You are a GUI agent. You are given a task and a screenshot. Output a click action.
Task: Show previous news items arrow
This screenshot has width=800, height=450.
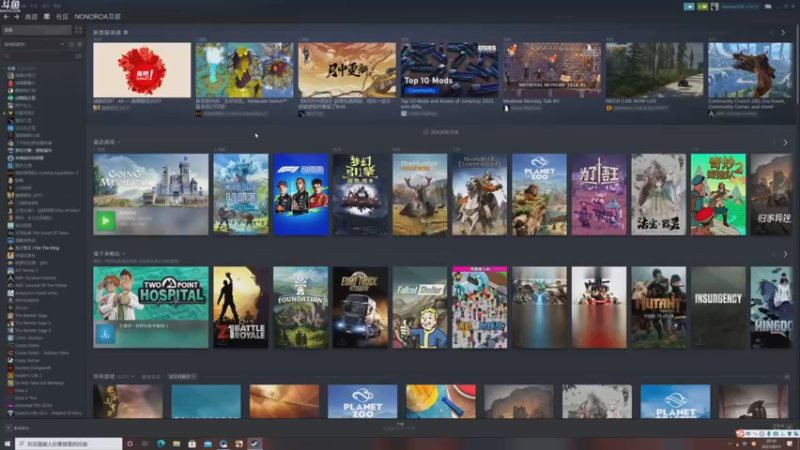[x=772, y=33]
